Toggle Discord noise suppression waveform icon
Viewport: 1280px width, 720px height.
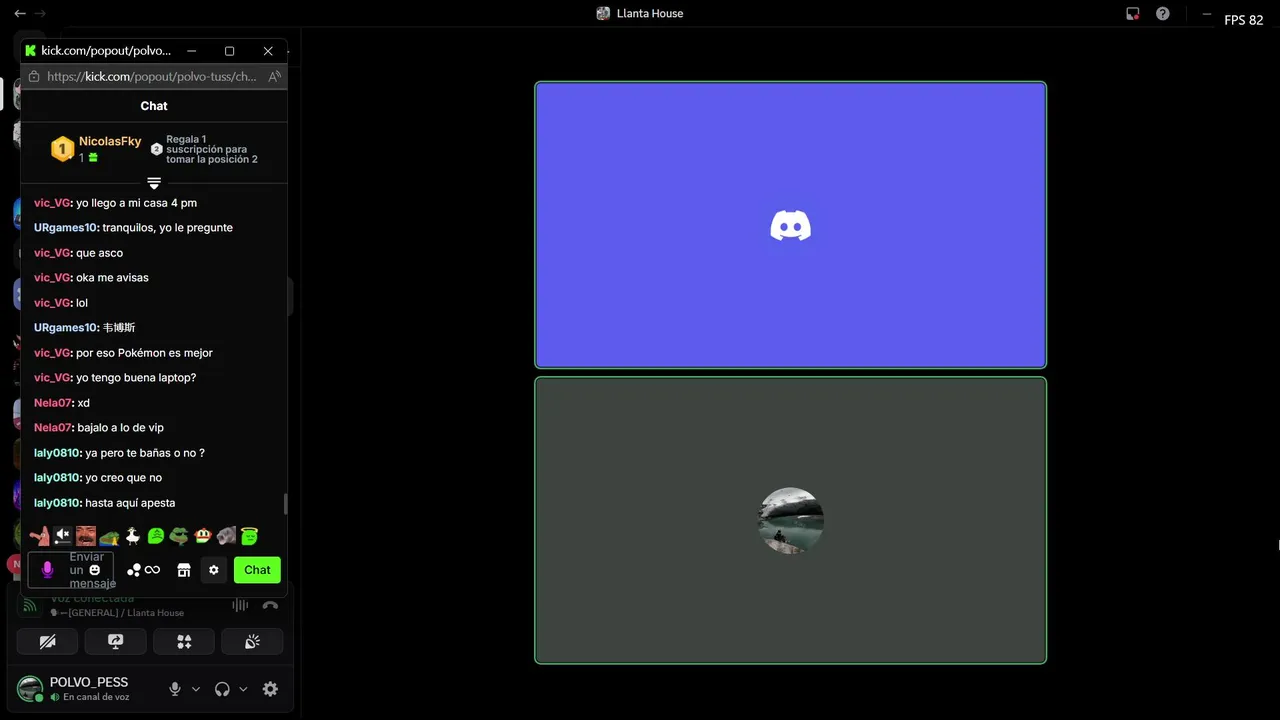pos(240,605)
